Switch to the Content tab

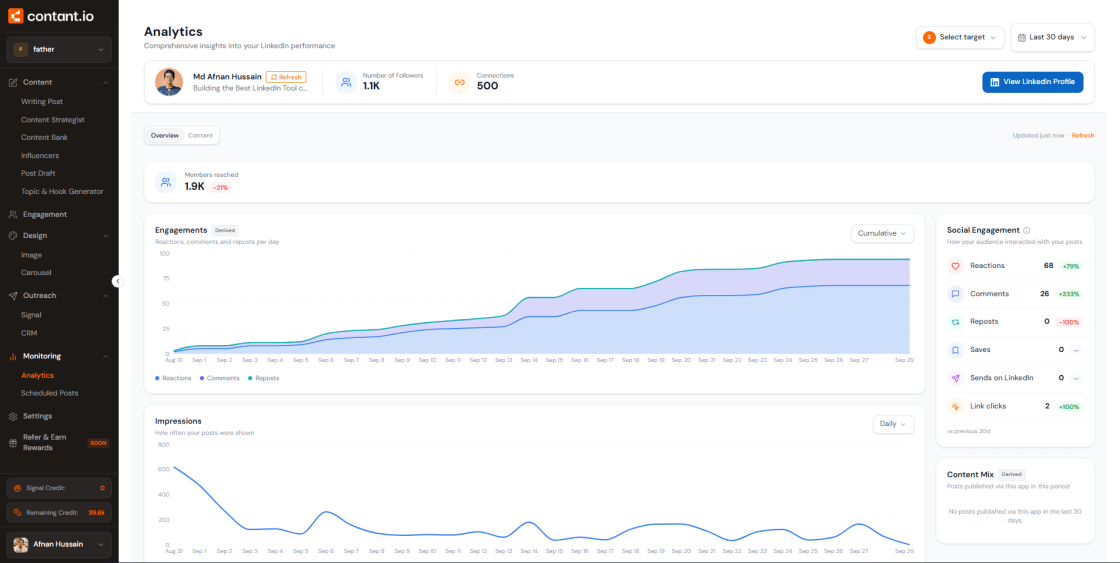click(201, 135)
